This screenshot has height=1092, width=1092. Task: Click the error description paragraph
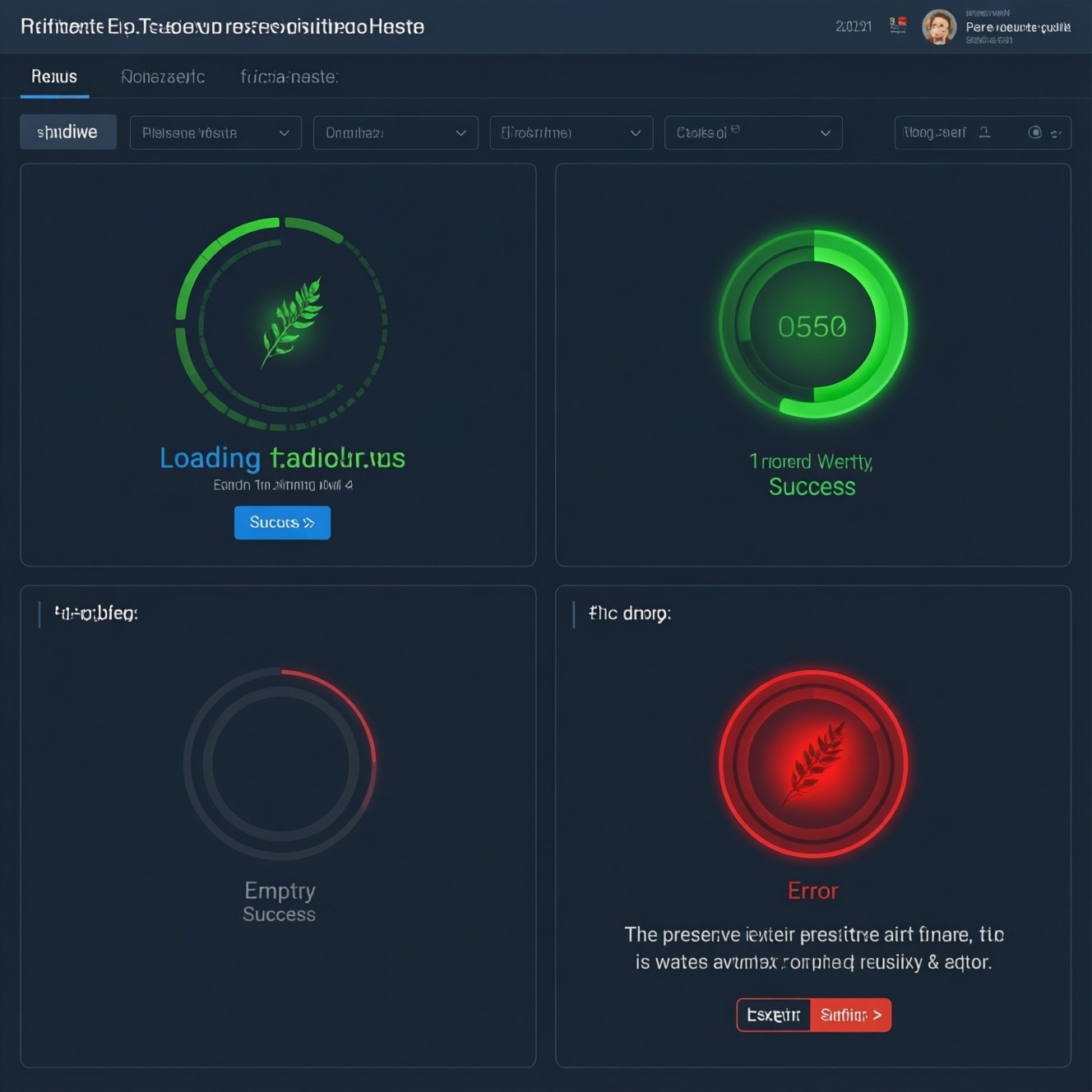point(814,948)
